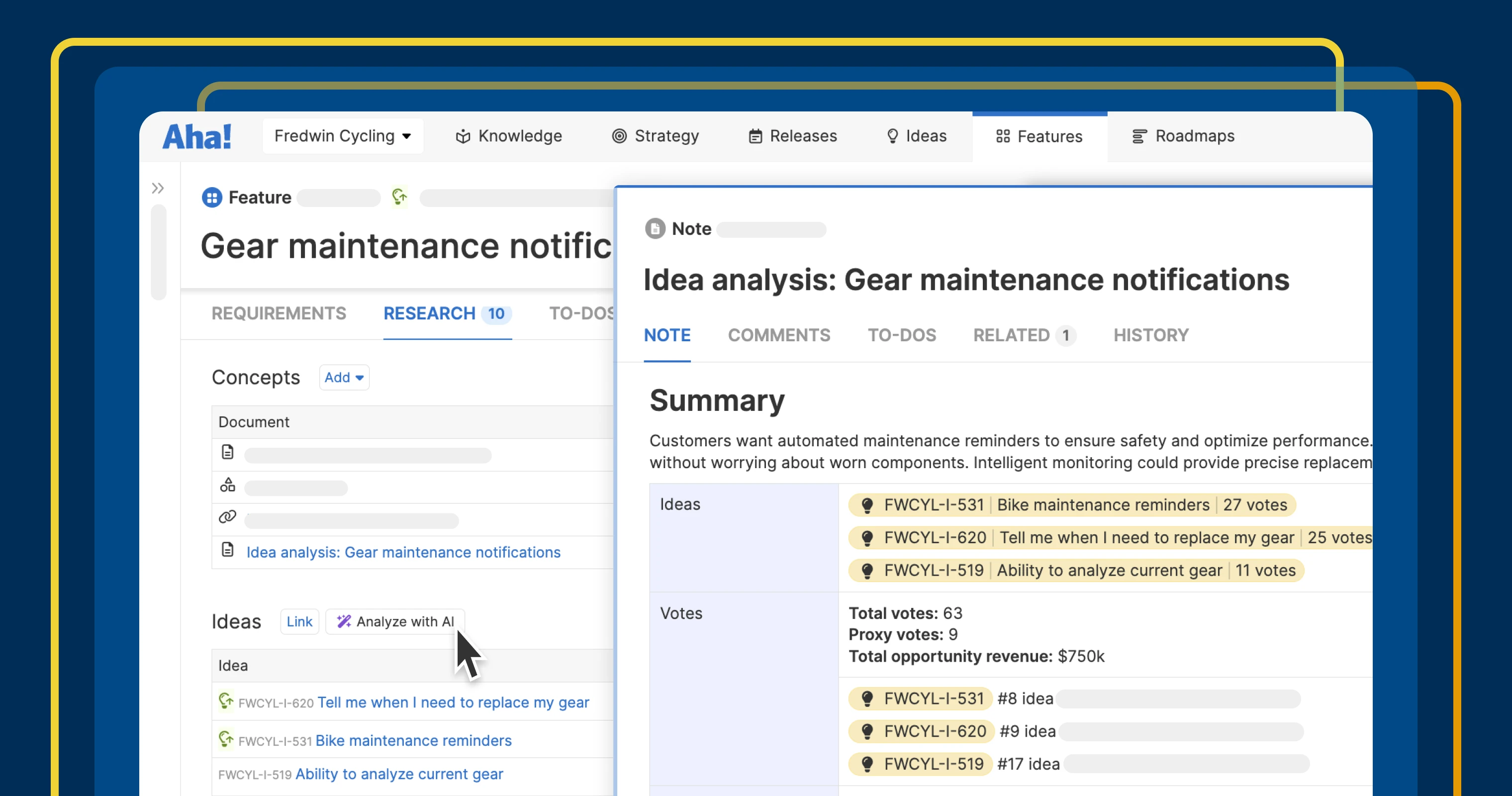The image size is (1512, 796).
Task: Click the gray Note type icon
Action: click(x=655, y=229)
